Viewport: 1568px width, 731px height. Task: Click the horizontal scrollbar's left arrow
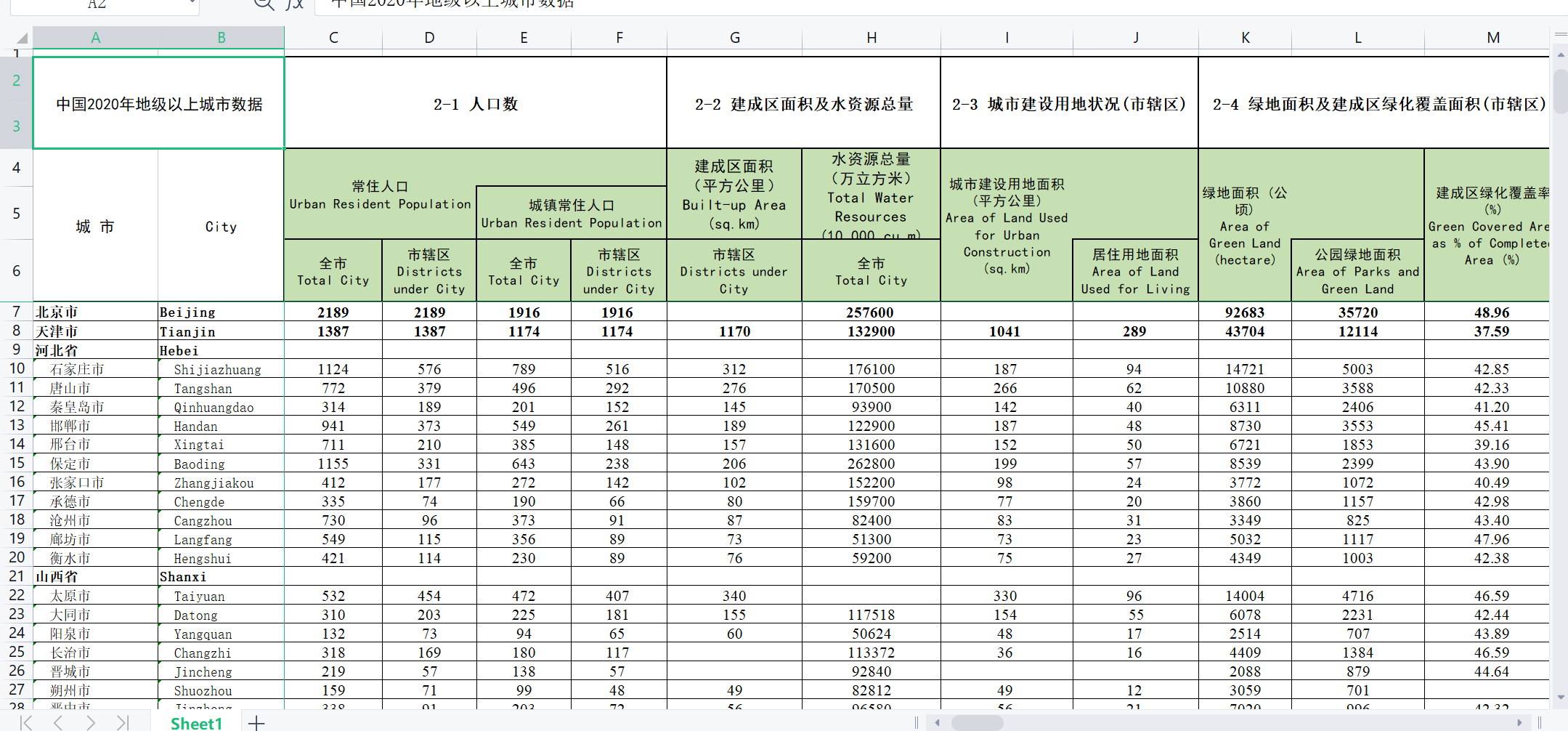tap(938, 723)
